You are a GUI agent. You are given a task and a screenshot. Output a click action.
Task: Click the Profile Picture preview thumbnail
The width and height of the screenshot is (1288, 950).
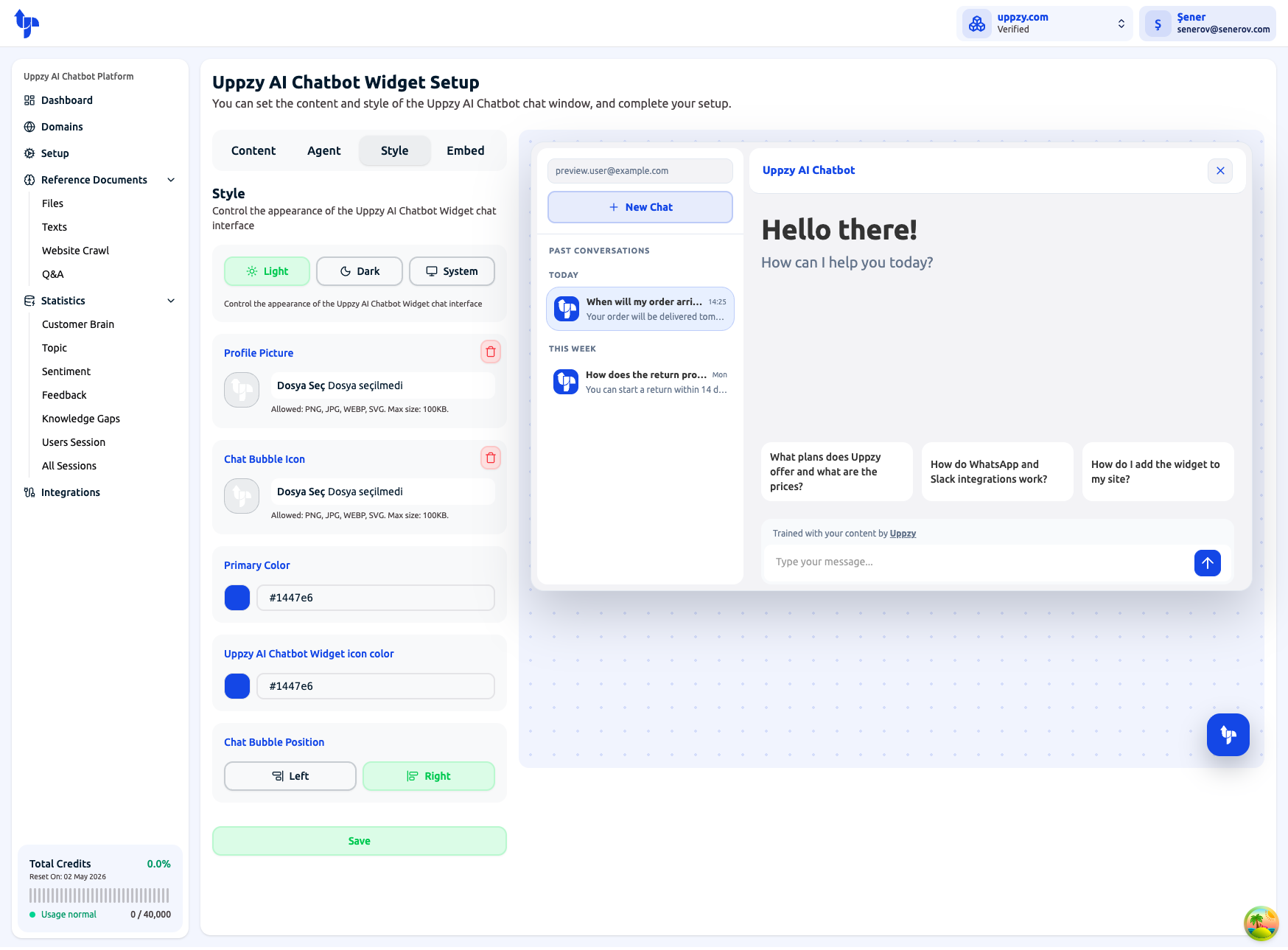[x=242, y=390]
